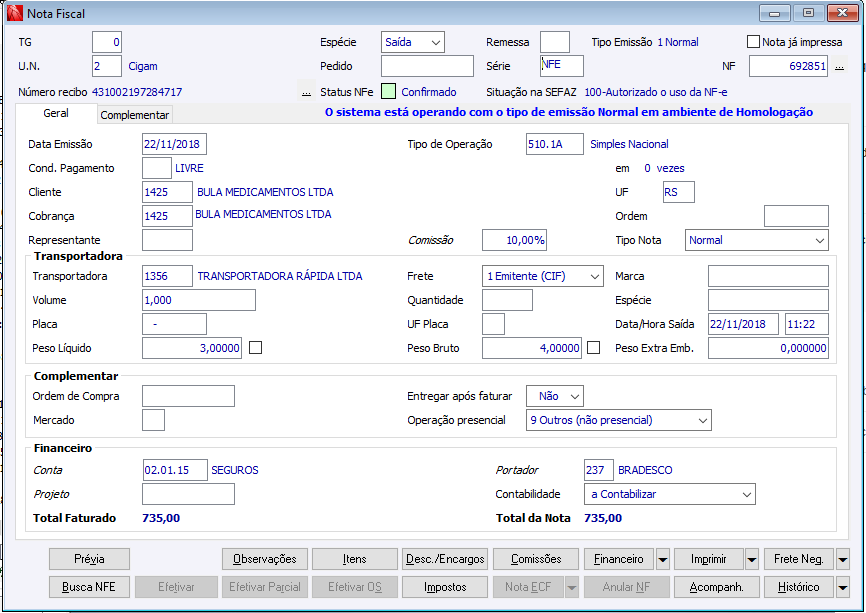
Task: Open Operação presencial dropdown
Action: click(x=619, y=420)
